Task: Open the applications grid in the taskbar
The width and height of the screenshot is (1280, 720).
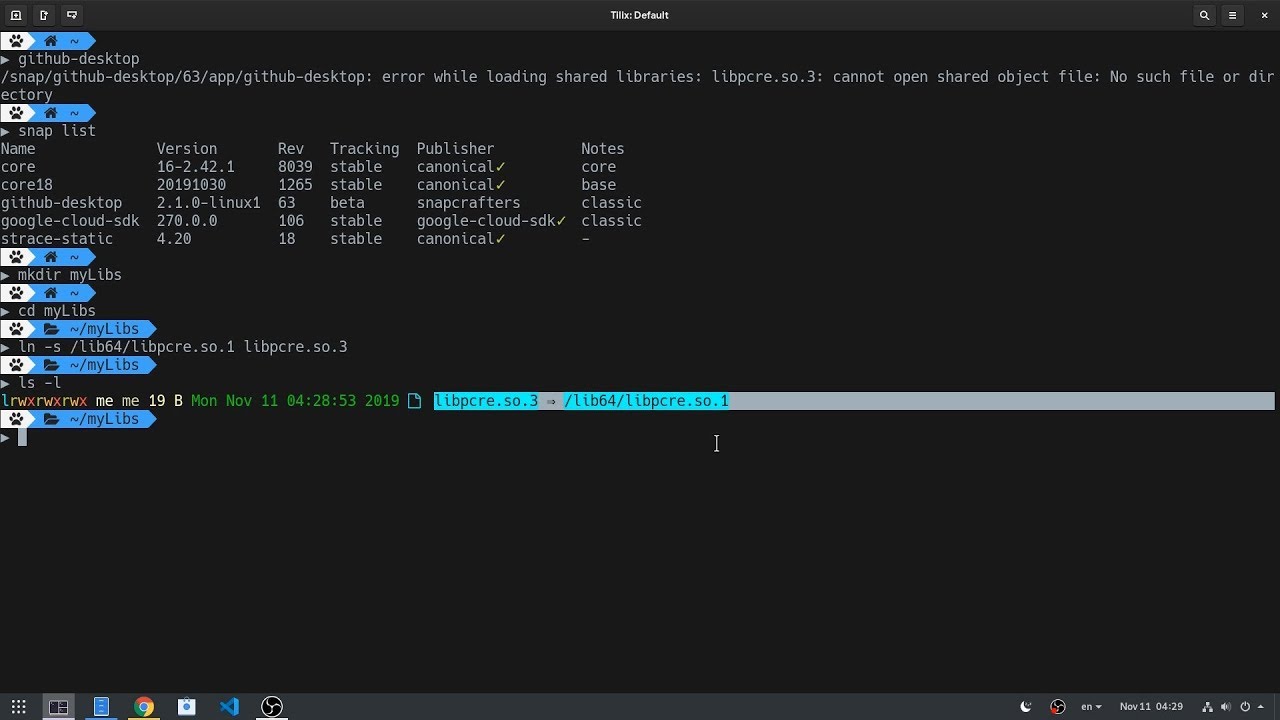Action: click(x=18, y=707)
